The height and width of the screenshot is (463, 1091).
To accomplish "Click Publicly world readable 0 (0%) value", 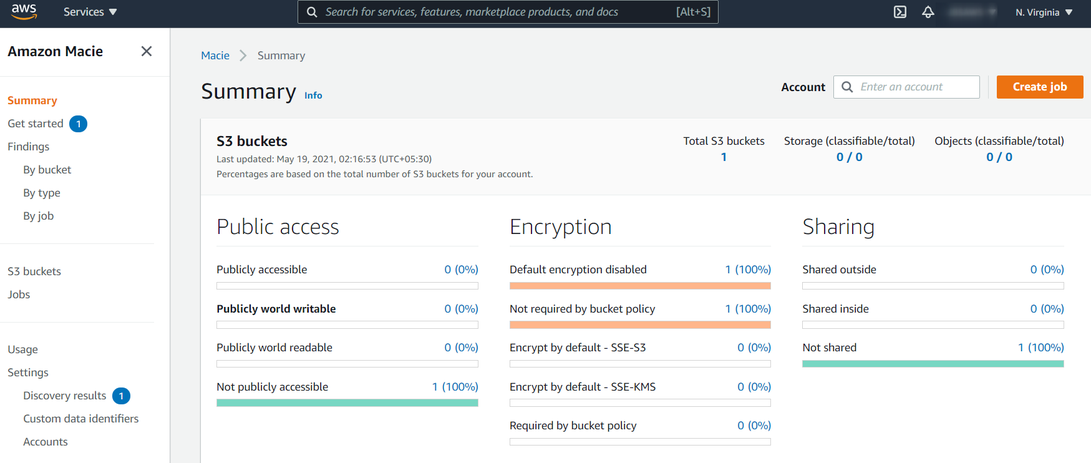I will 461,347.
